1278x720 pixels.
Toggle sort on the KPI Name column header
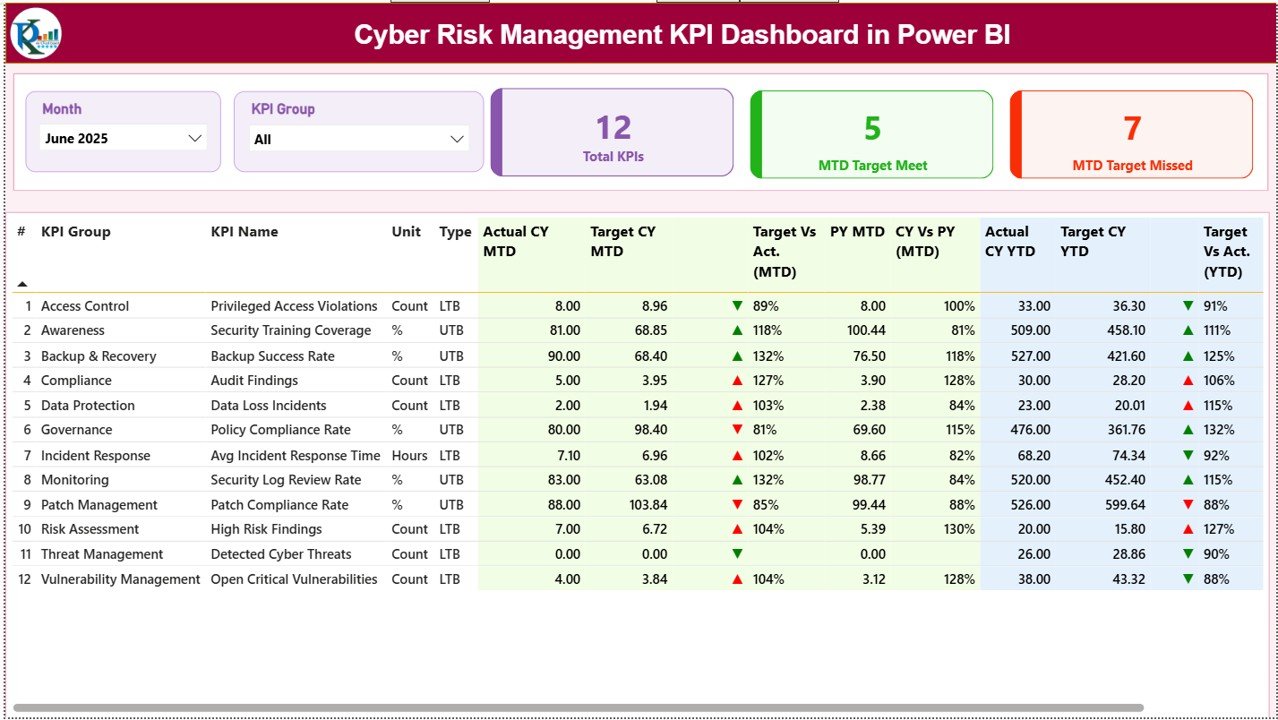(247, 231)
